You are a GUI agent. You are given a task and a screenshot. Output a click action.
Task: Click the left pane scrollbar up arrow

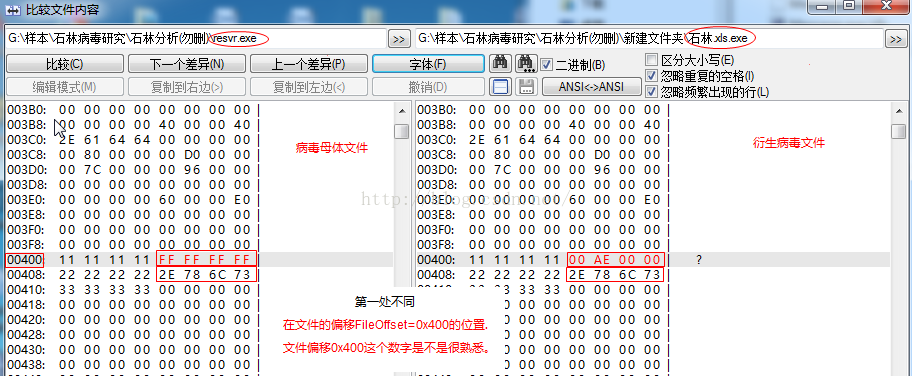[401, 111]
